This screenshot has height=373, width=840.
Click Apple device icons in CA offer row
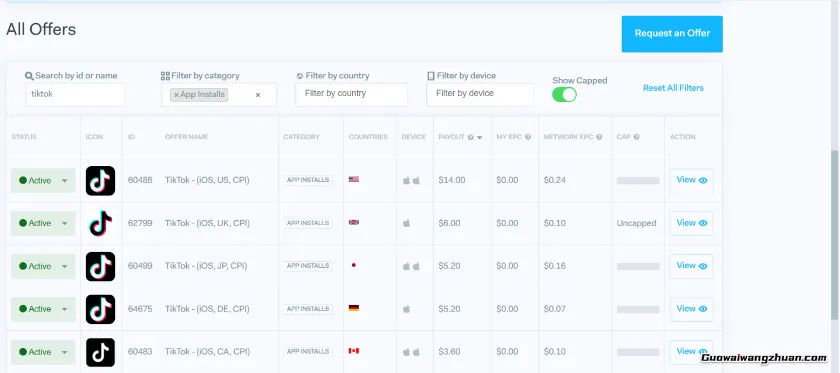[411, 352]
